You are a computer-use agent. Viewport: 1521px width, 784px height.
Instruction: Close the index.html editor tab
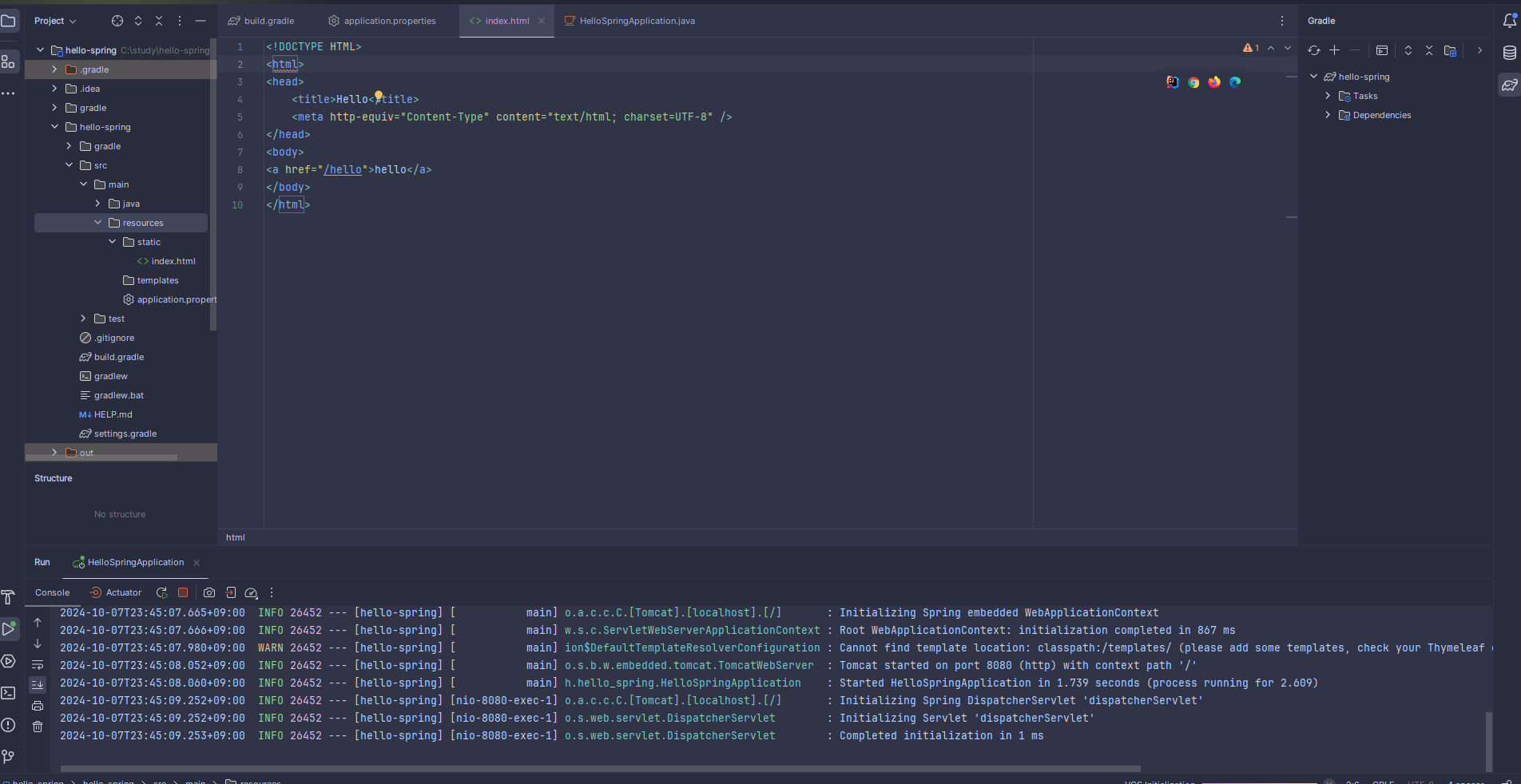click(542, 21)
